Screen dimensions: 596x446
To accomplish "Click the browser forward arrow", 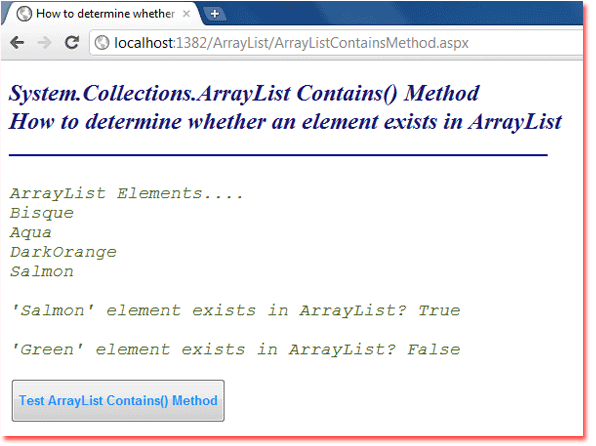I will click(44, 43).
